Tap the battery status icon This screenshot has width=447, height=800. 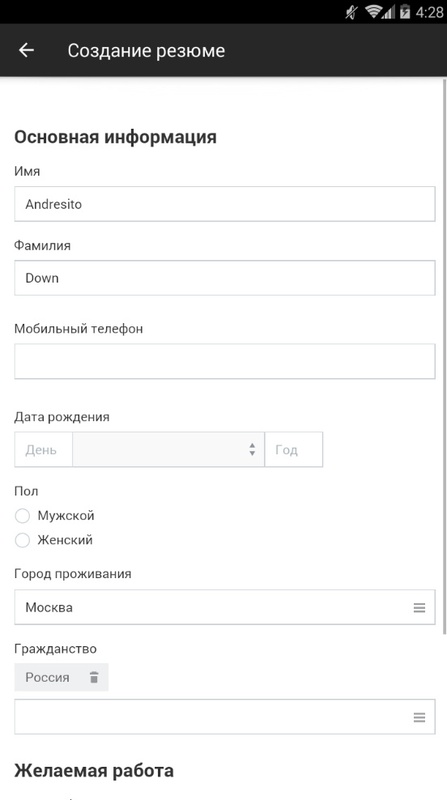405,12
